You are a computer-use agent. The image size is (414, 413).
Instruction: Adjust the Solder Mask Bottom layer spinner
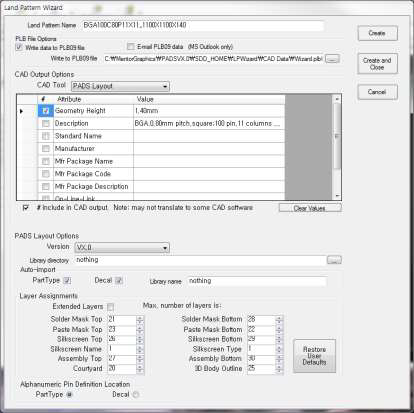(x=279, y=320)
